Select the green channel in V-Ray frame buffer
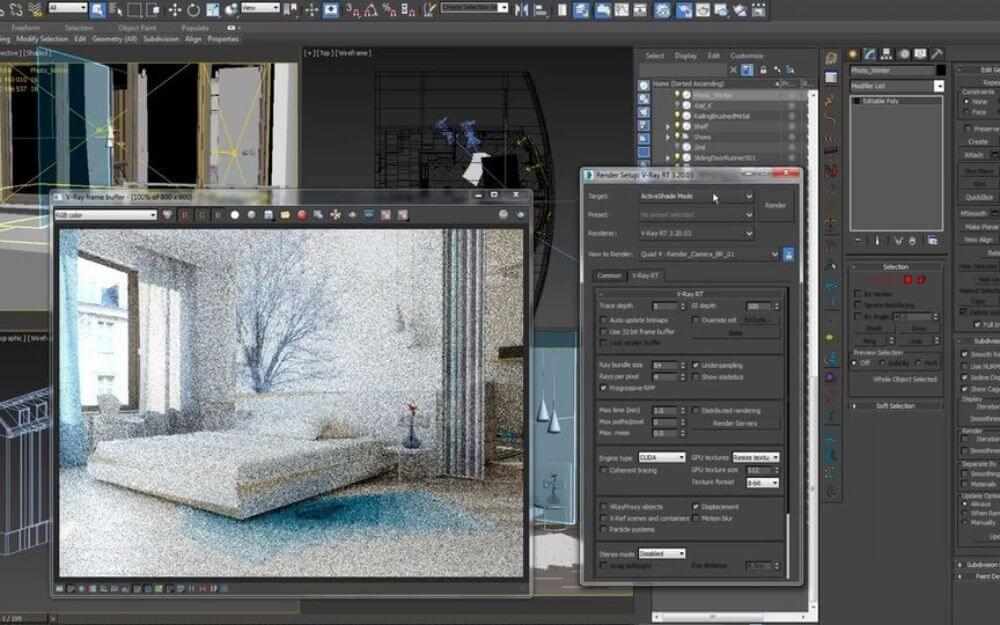The width and height of the screenshot is (1000, 625). (203, 215)
